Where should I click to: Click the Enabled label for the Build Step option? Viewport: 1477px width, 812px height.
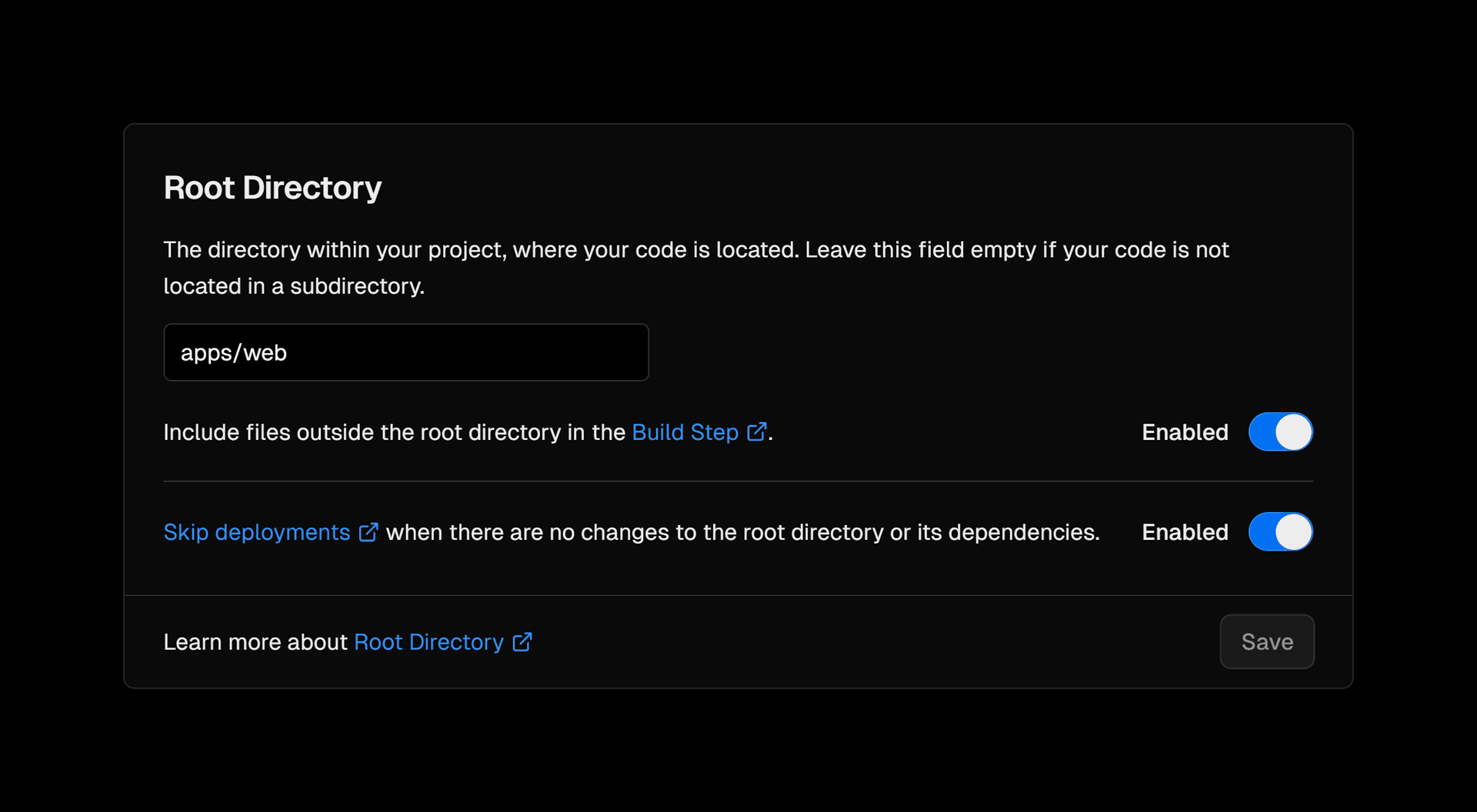pos(1185,432)
